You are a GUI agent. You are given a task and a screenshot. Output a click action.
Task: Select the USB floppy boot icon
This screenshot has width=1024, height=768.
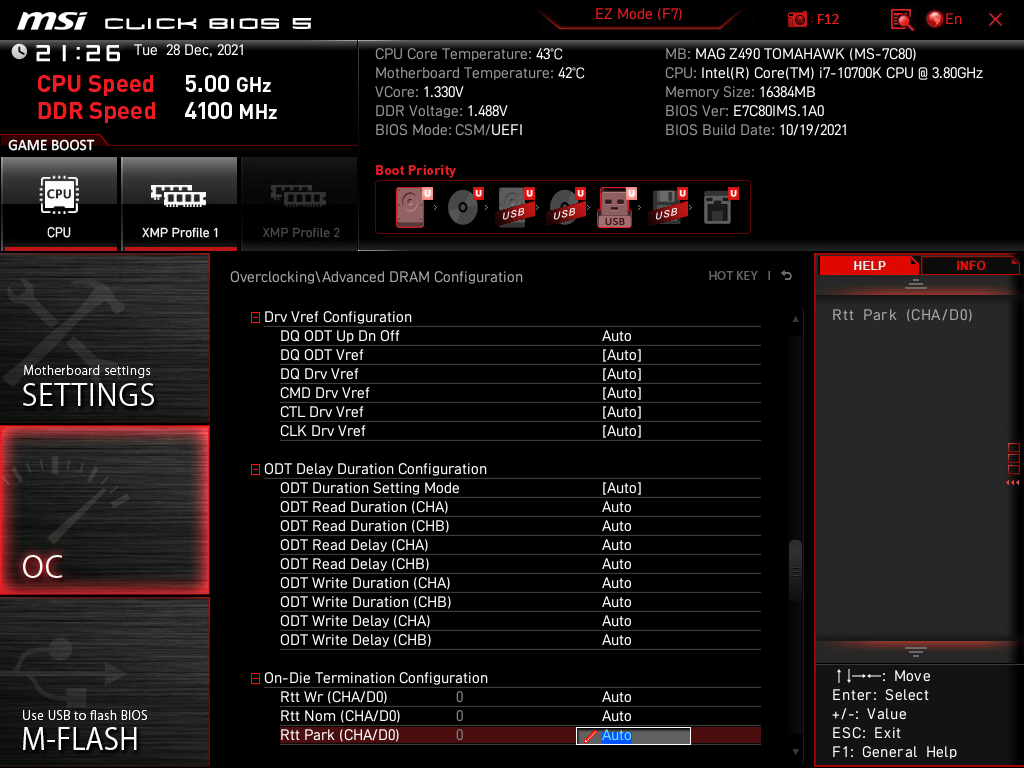pyautogui.click(x=667, y=207)
